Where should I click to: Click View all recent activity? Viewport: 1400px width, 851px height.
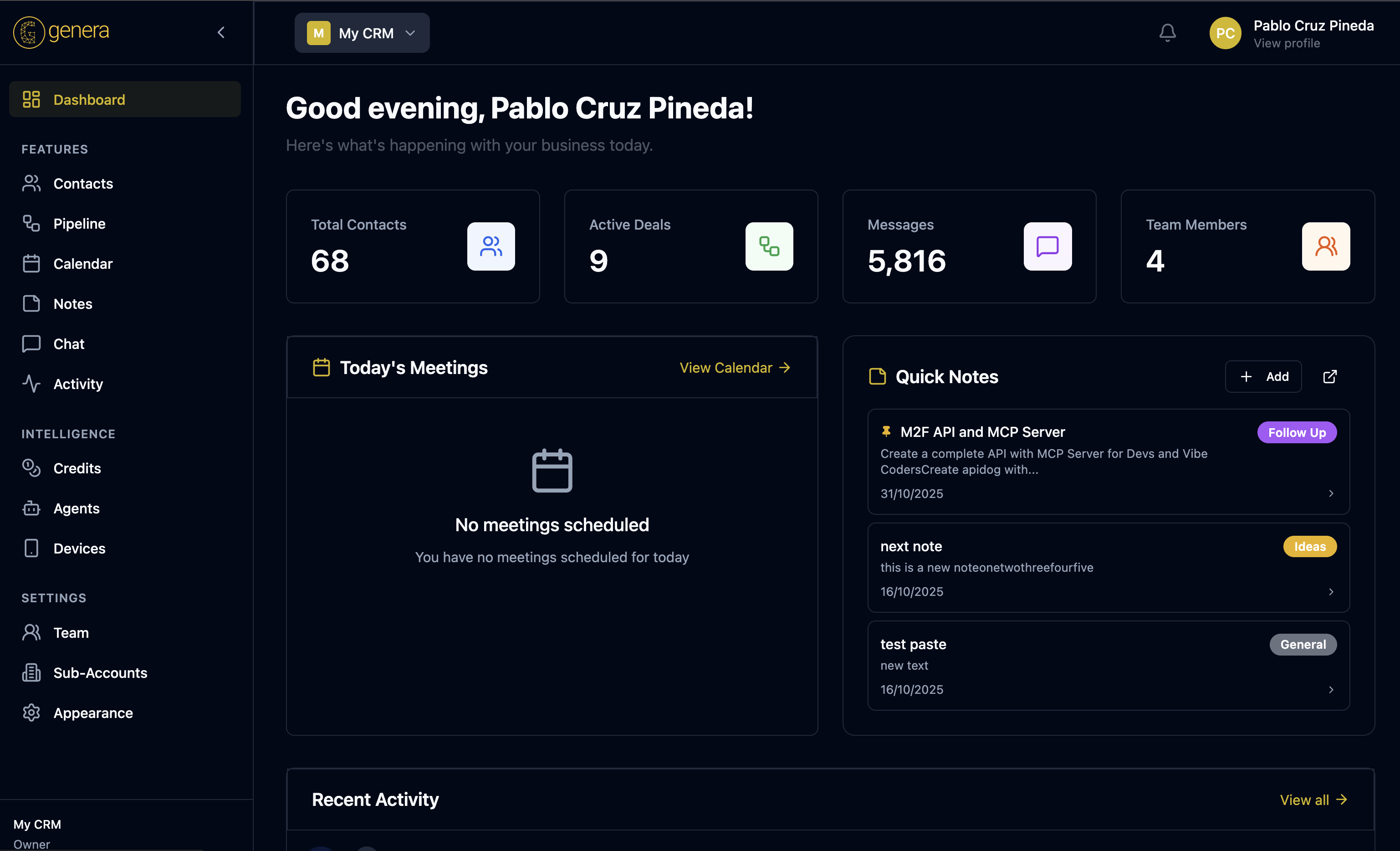(1313, 800)
